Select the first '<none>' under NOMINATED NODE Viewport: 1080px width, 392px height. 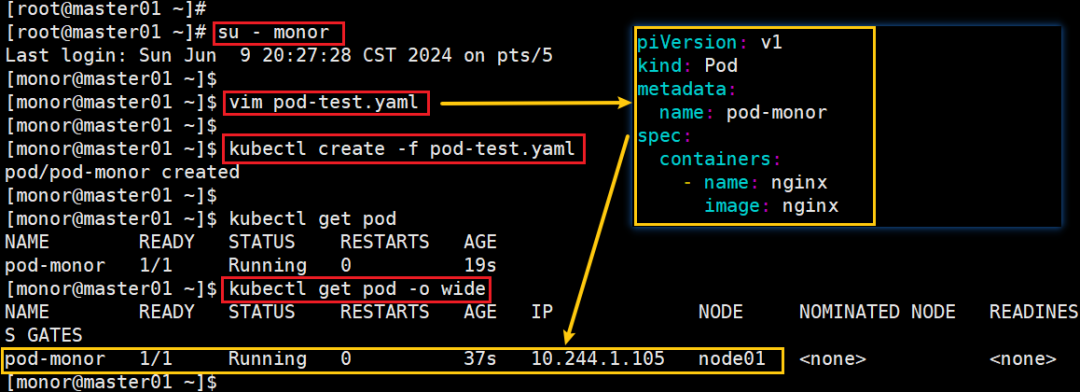tap(832, 359)
